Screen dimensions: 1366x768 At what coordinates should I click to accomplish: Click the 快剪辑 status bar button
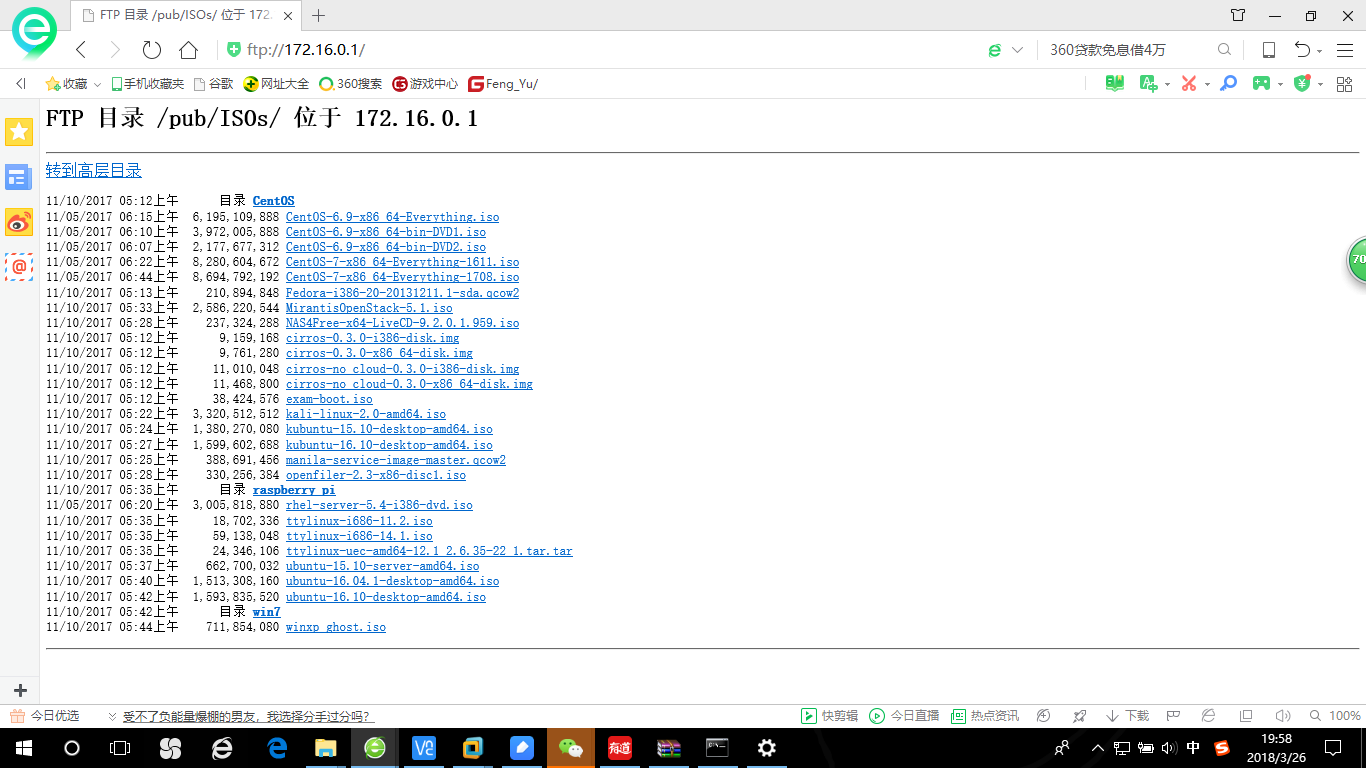[829, 716]
